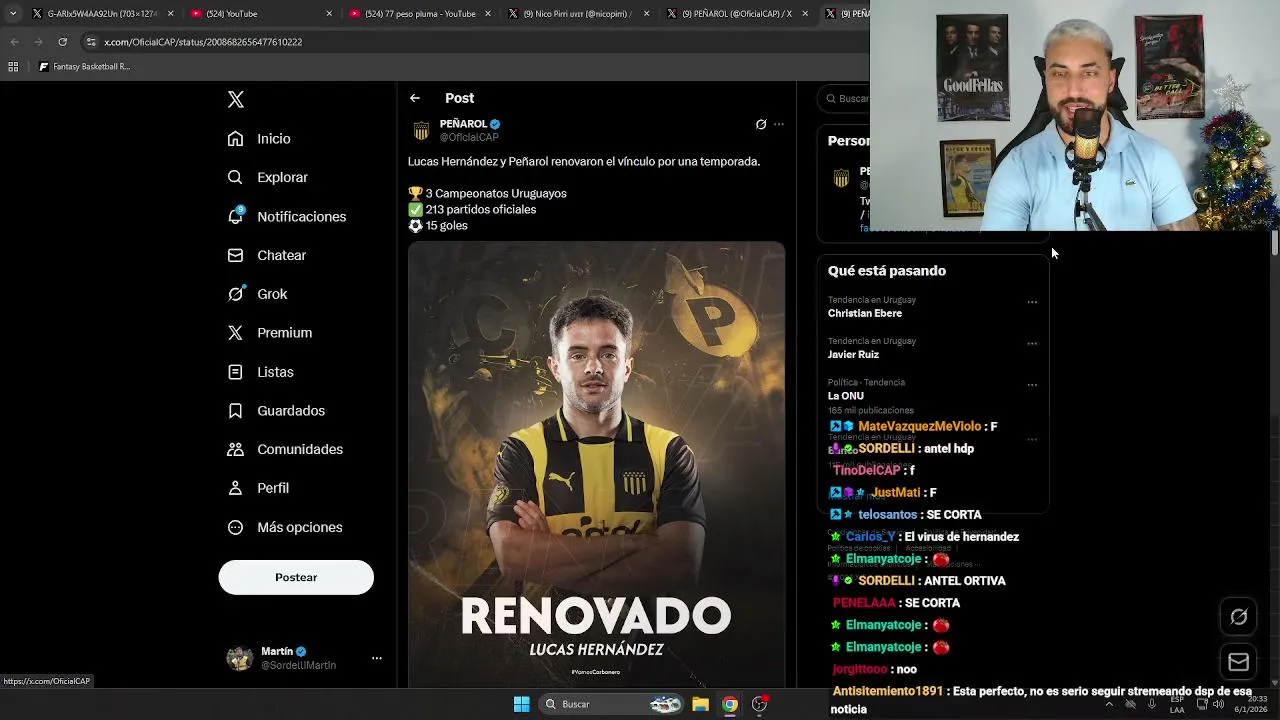Image resolution: width=1280 pixels, height=720 pixels.
Task: Open File Explorer from taskbar
Action: tap(700, 704)
